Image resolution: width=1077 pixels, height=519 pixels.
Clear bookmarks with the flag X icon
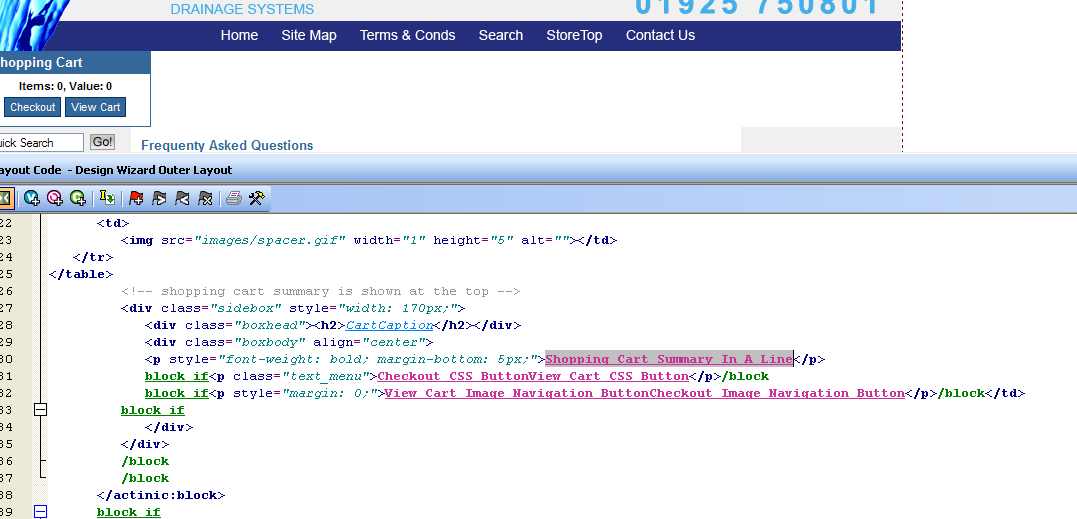coord(205,198)
